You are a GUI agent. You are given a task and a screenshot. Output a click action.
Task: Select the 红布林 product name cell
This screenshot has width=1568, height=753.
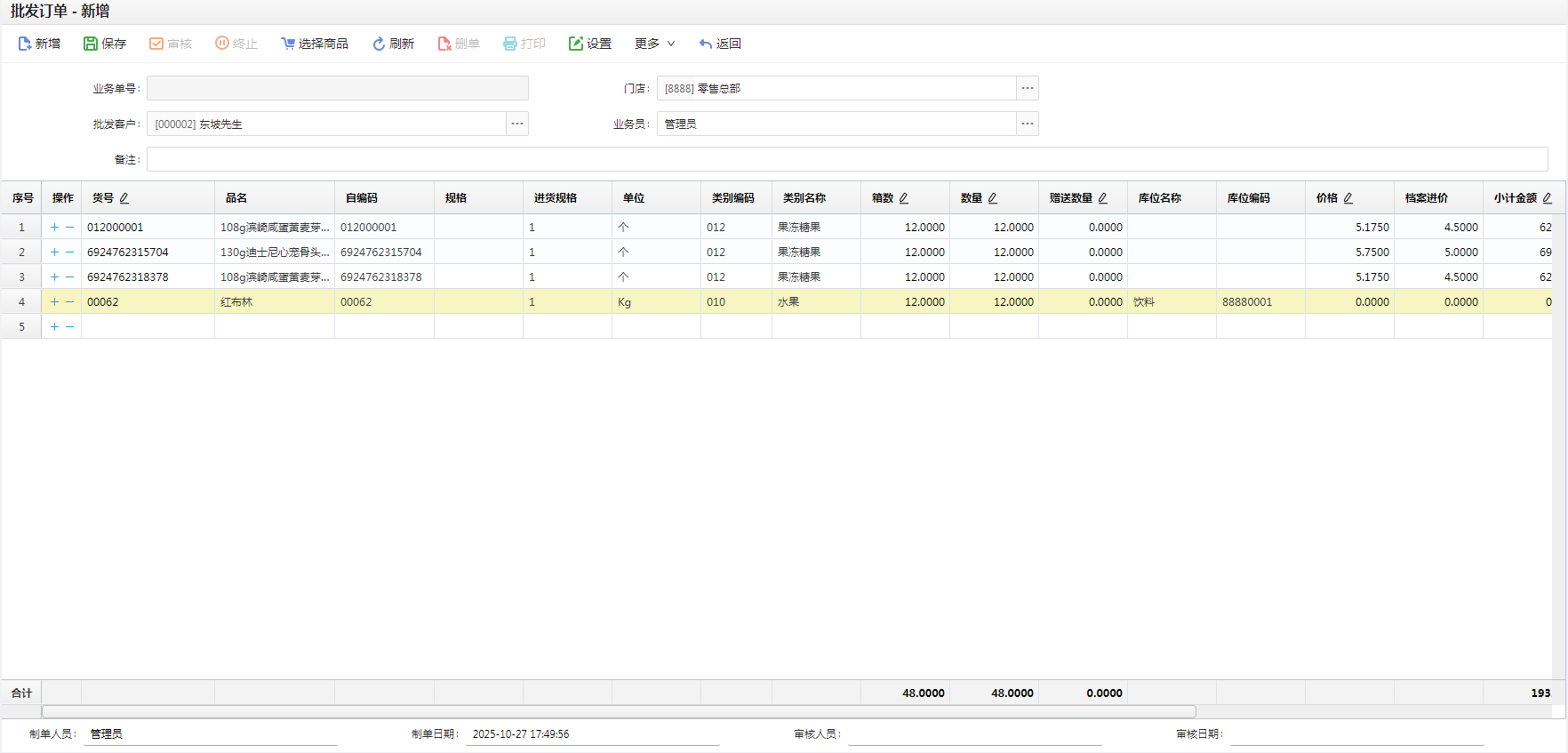pos(274,302)
